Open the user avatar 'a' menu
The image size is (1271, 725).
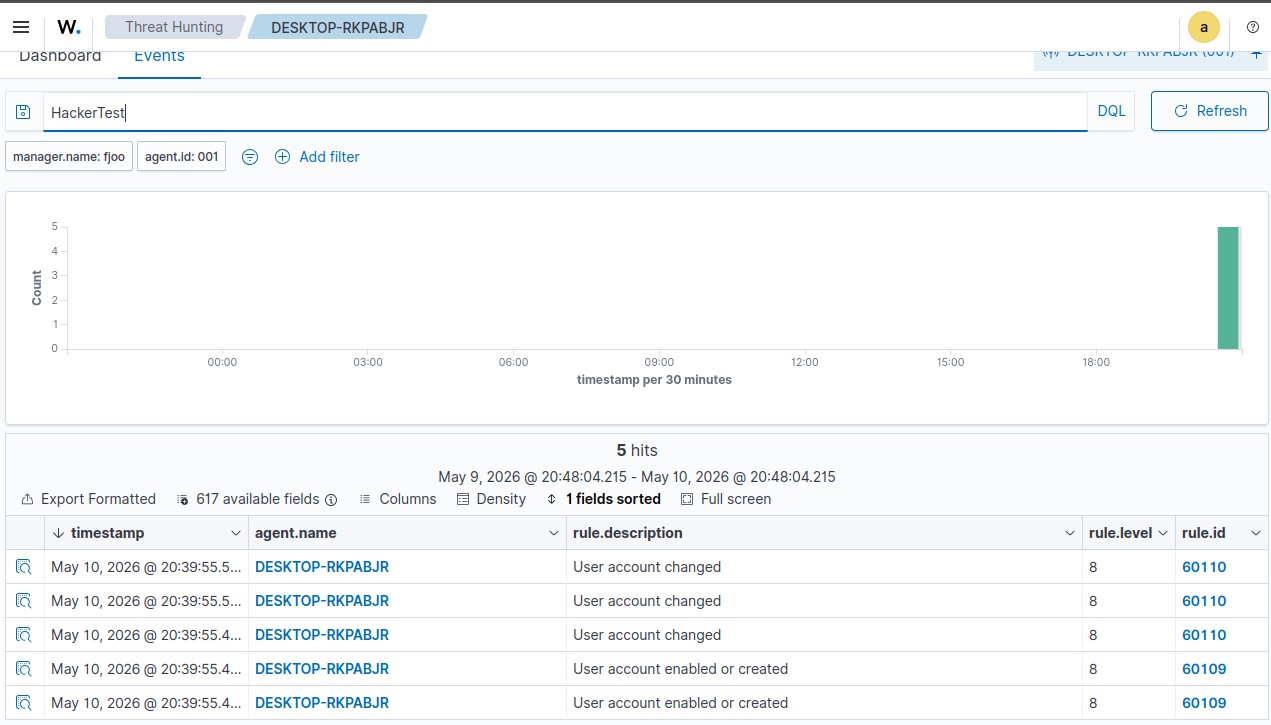(x=1204, y=28)
